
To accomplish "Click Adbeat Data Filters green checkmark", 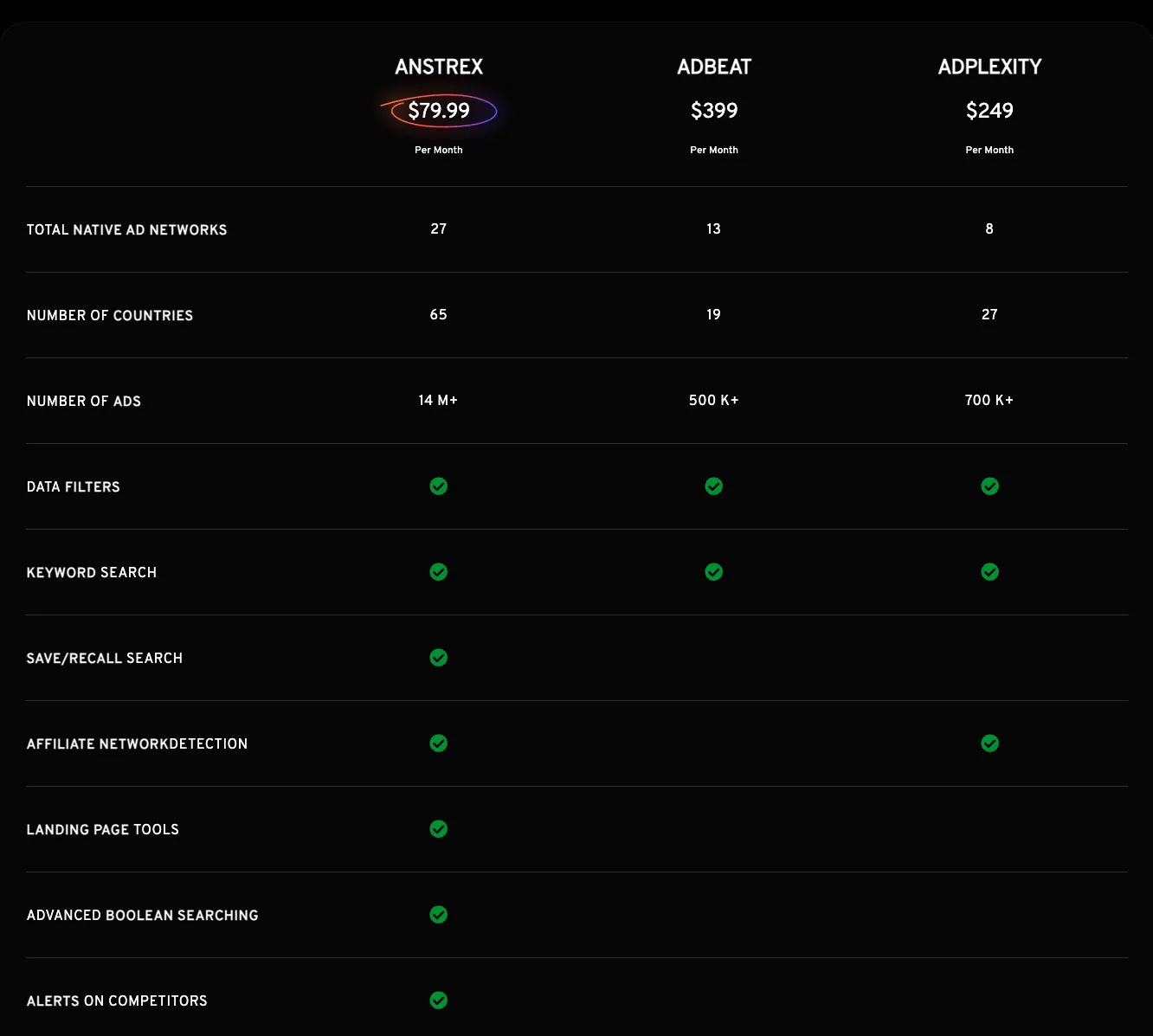I will (714, 486).
